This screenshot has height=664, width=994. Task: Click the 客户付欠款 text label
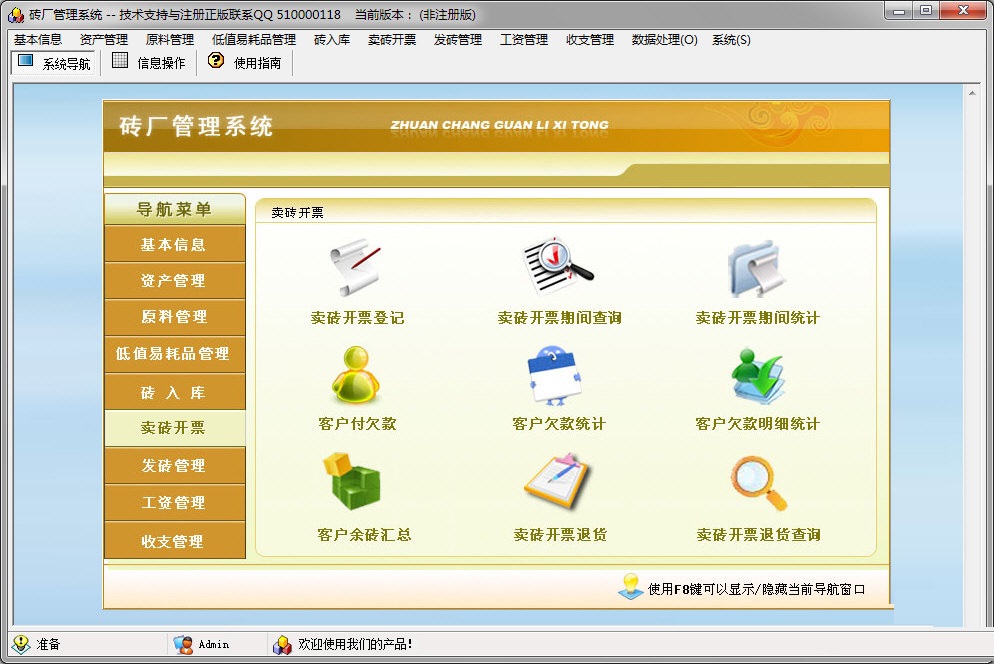point(358,424)
